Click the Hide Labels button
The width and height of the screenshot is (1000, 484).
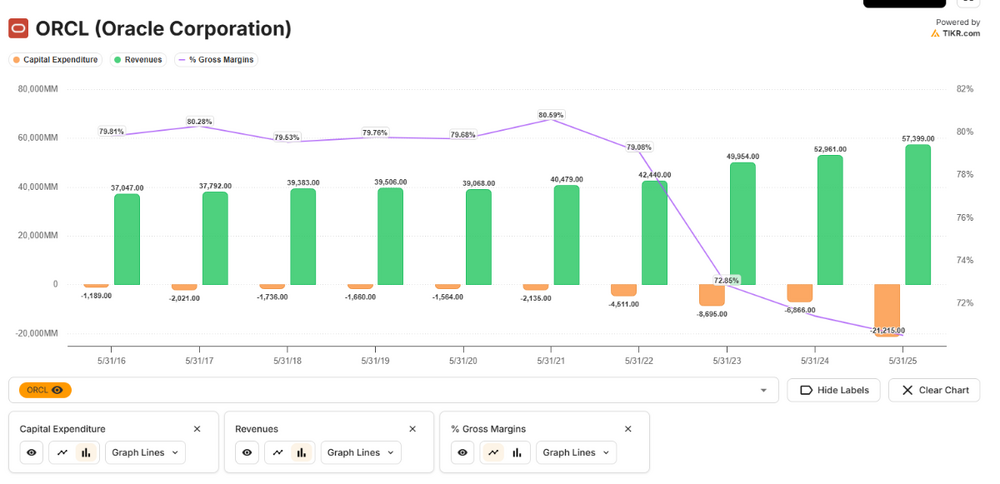click(x=834, y=390)
